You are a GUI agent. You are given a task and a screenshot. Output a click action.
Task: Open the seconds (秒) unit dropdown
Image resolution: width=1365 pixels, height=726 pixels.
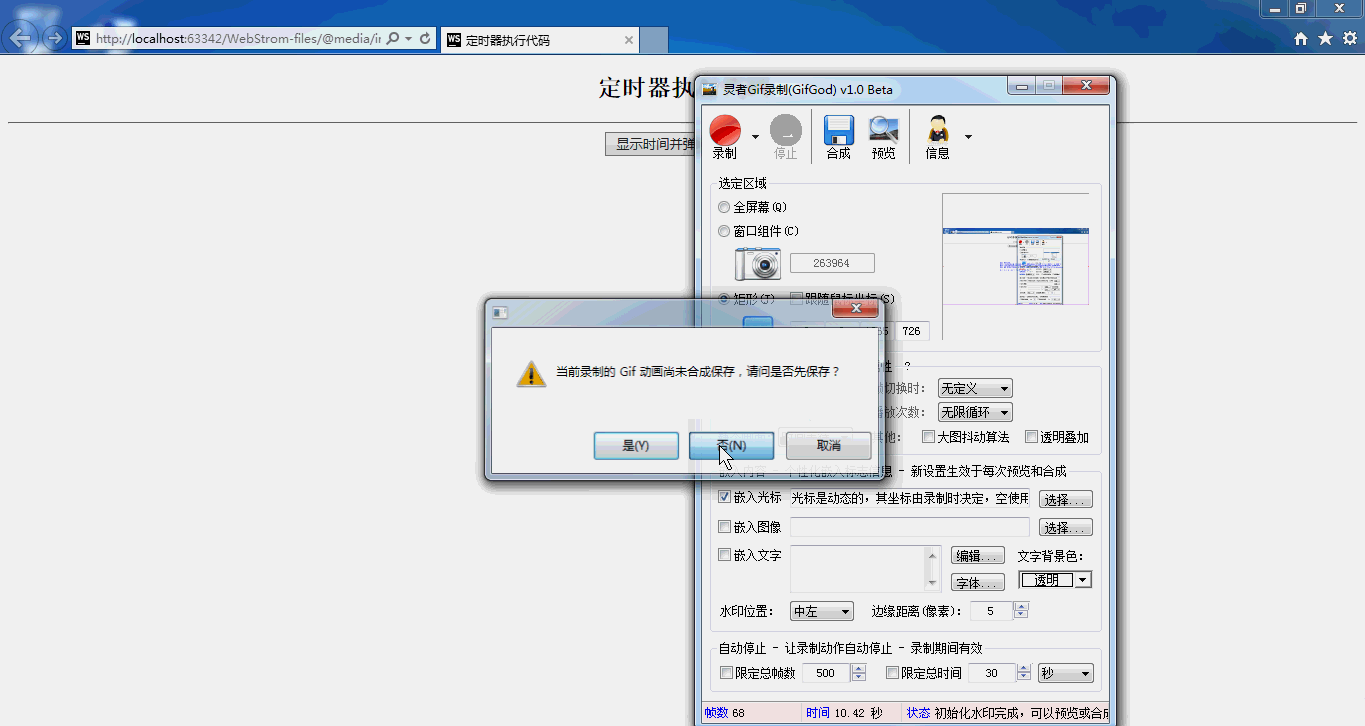click(1065, 673)
